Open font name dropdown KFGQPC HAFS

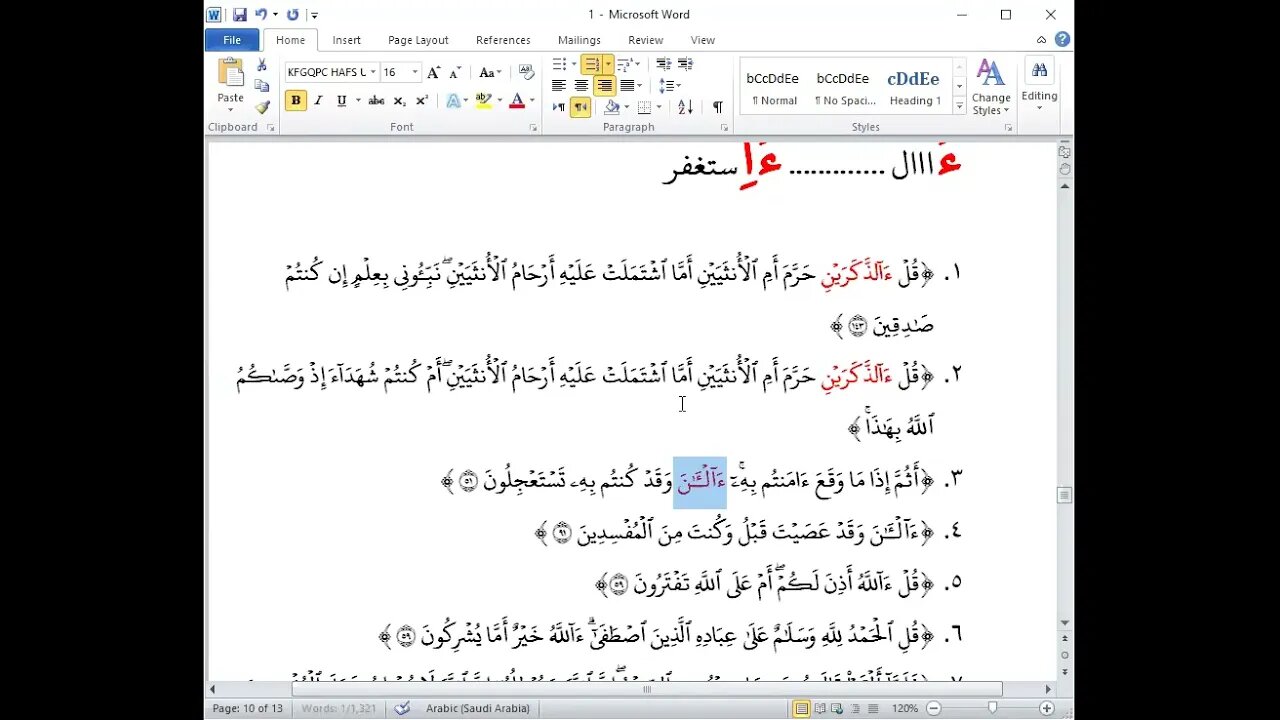pyautogui.click(x=373, y=72)
